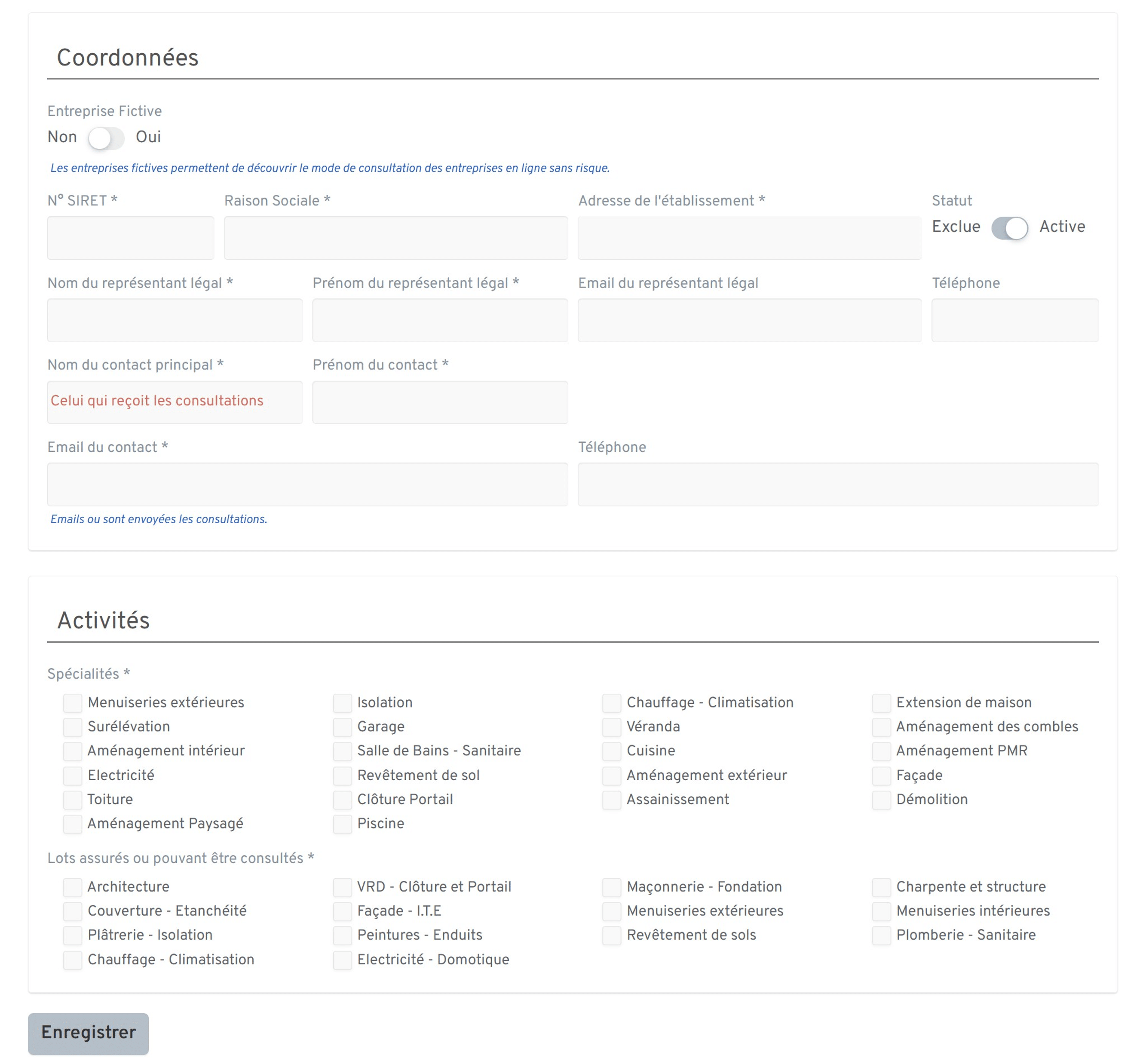Toggle the Entreprise Fictive switch
Image resolution: width=1146 pixels, height=1064 pixels.
[x=106, y=138]
